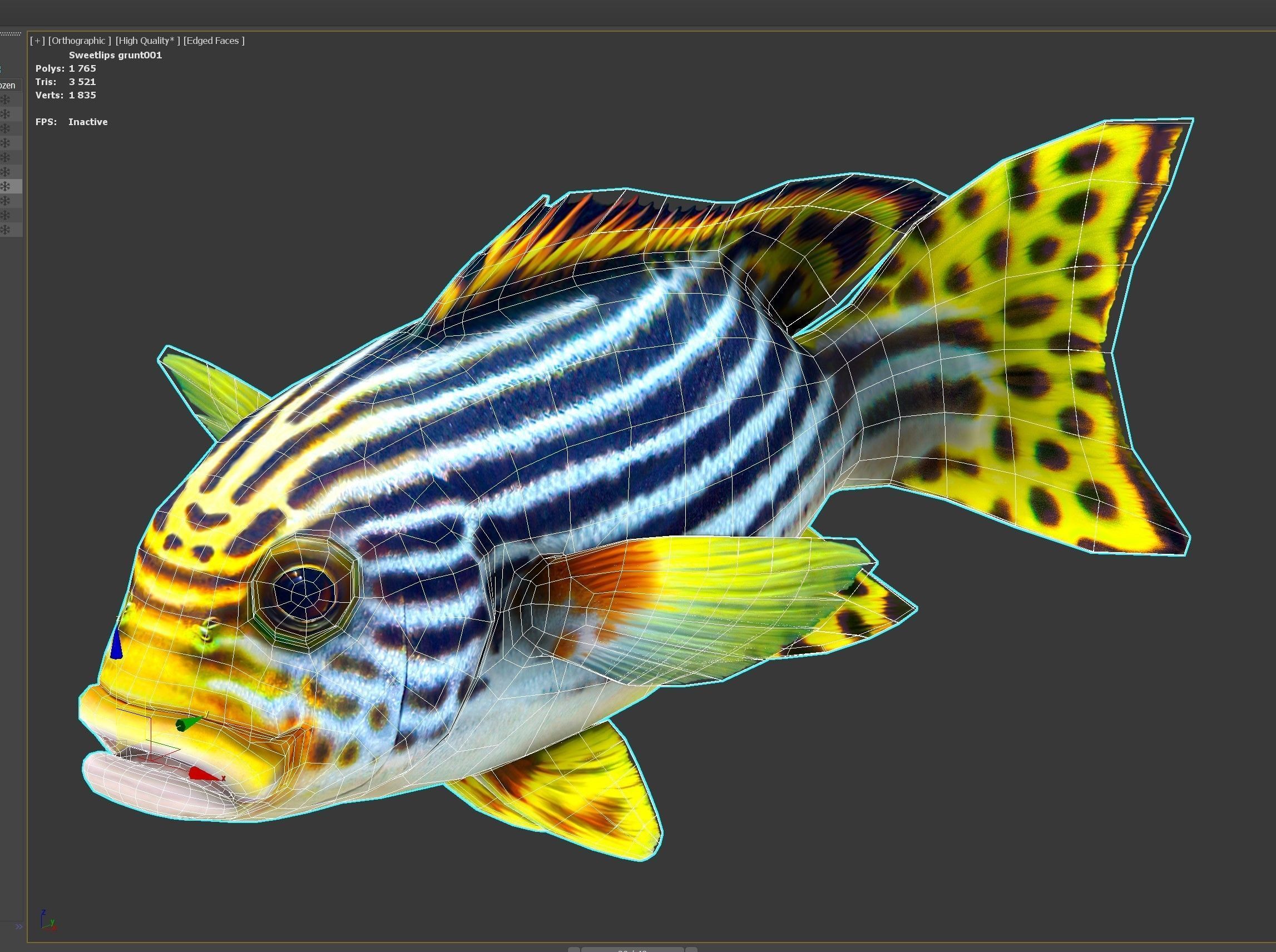Open the [+] viewport general menu

(x=37, y=41)
